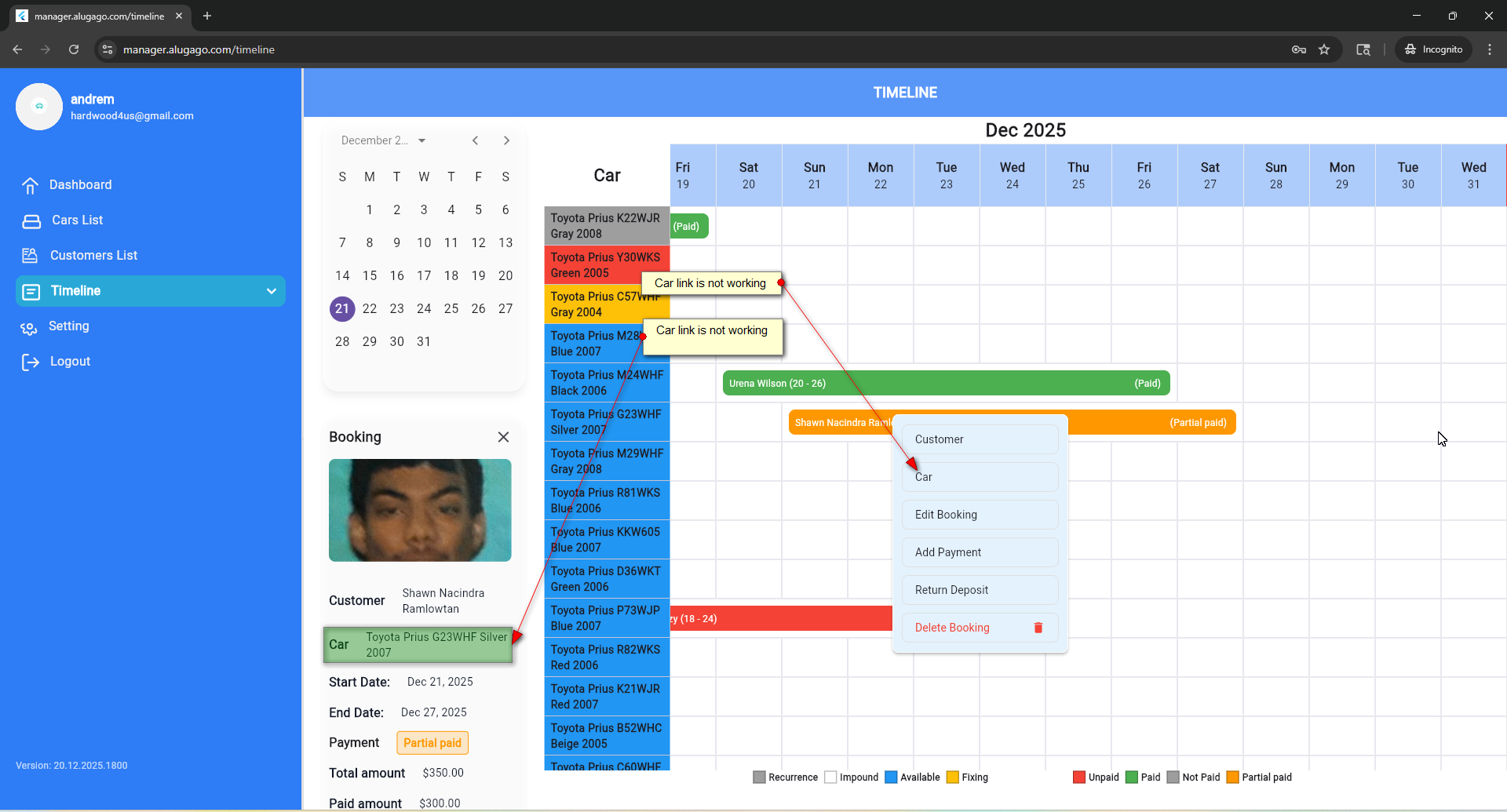Click the Setting gear icon
The width and height of the screenshot is (1507, 812).
pyautogui.click(x=29, y=328)
